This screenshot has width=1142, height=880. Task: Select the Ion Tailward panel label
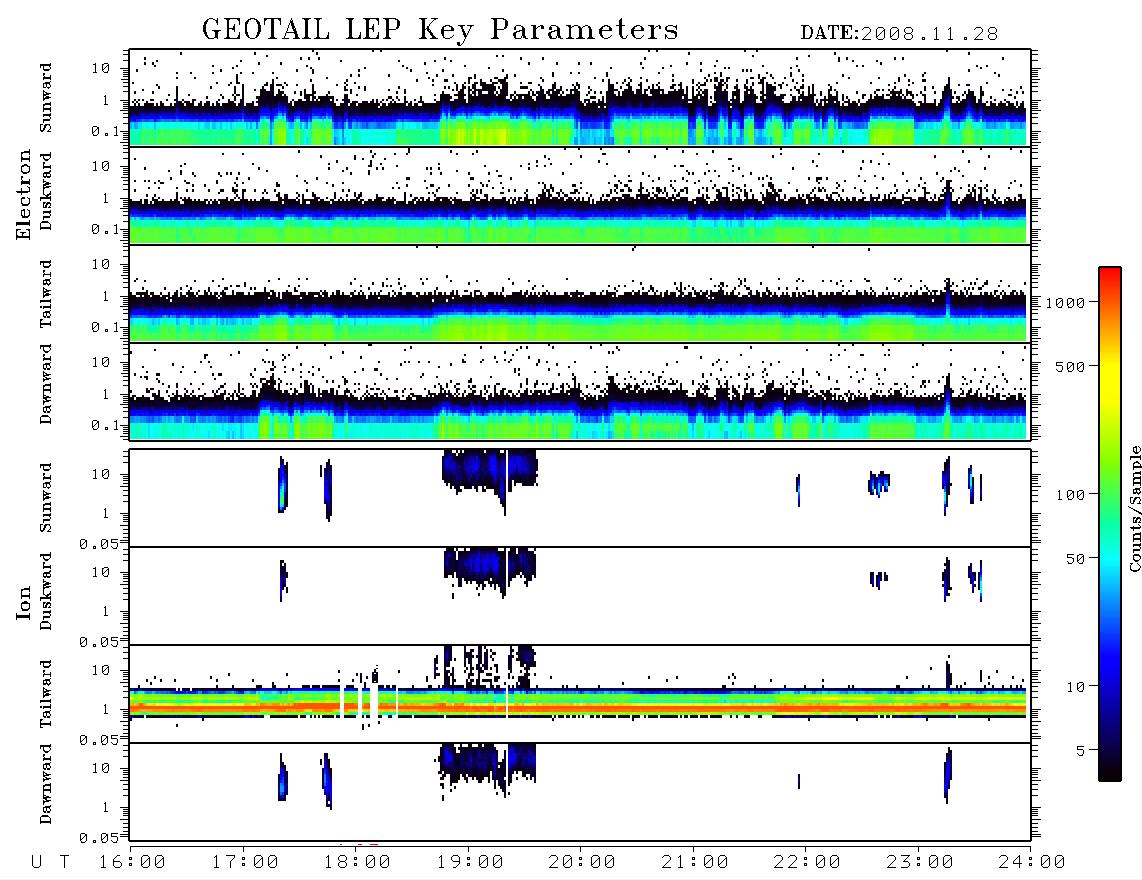click(x=45, y=694)
